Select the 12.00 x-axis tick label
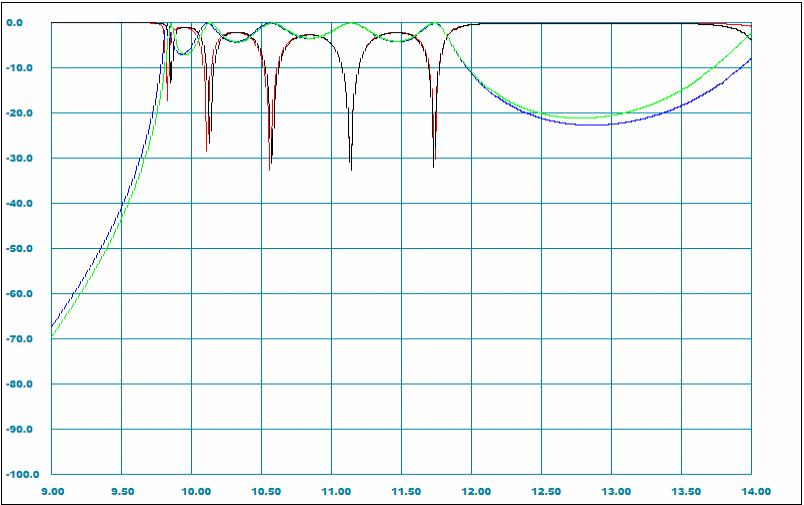The height and width of the screenshot is (505, 804). pyautogui.click(x=476, y=490)
